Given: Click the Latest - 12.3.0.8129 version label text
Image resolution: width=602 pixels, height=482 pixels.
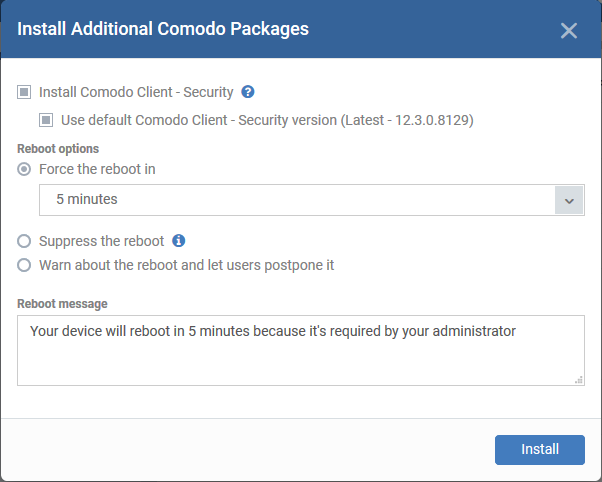Looking at the screenshot, I should pos(407,120).
